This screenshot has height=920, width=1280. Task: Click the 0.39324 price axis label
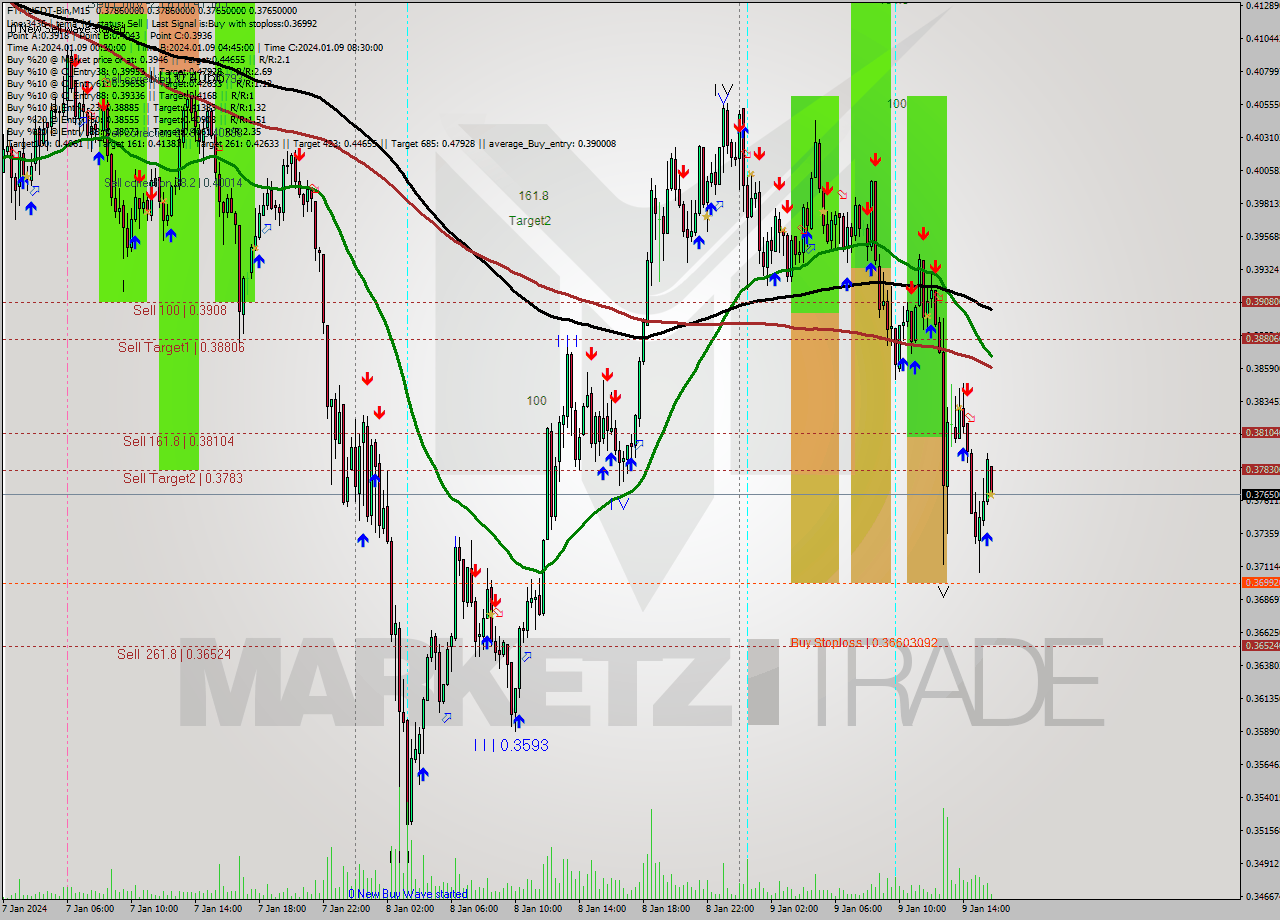pos(1262,269)
